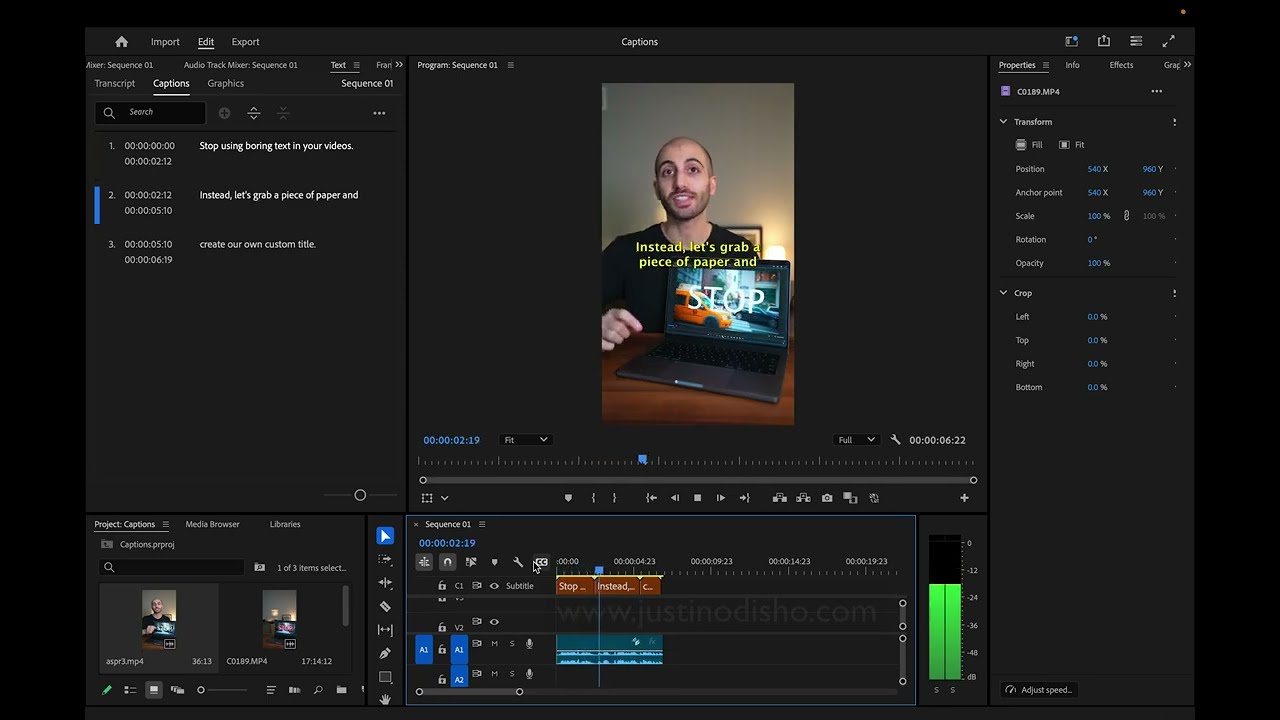Click Fit button under Transform

click(1071, 145)
